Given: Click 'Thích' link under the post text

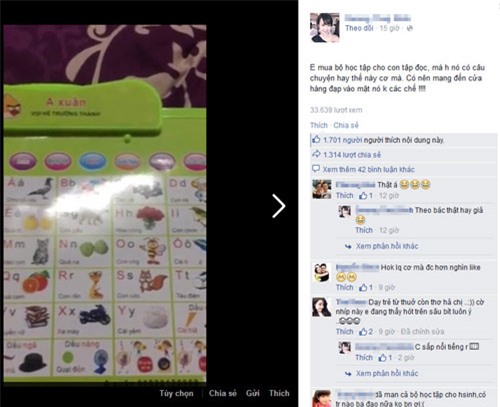Looking at the screenshot, I should click(319, 125).
